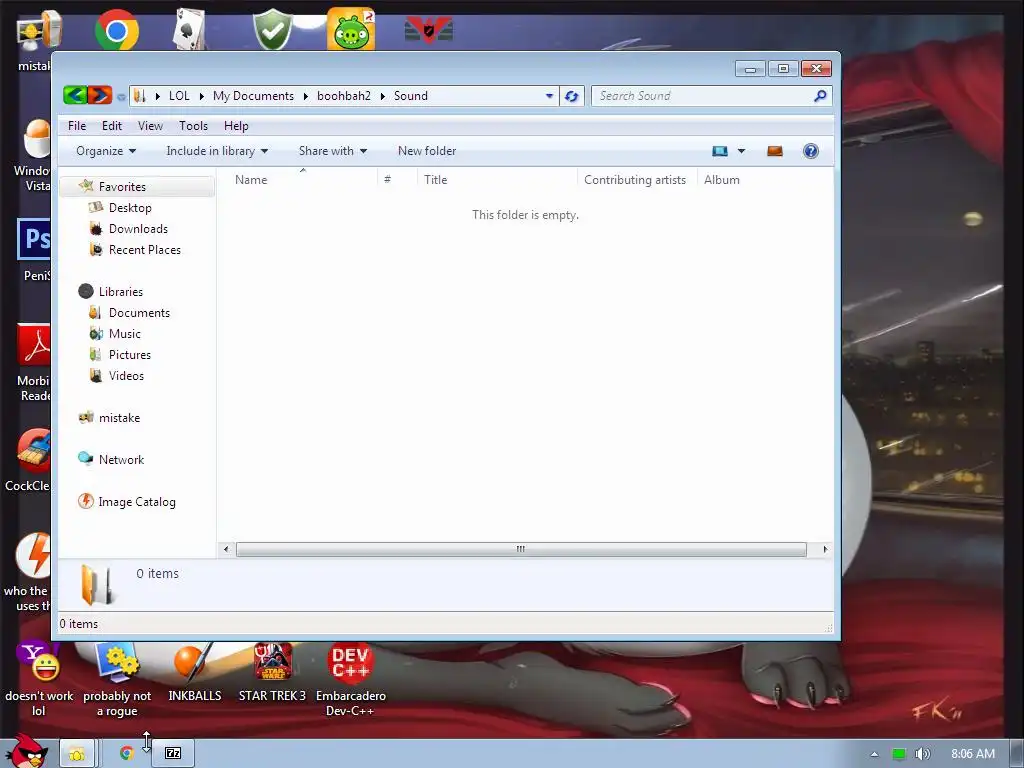Open Music library
The height and width of the screenshot is (768, 1024).
124,334
